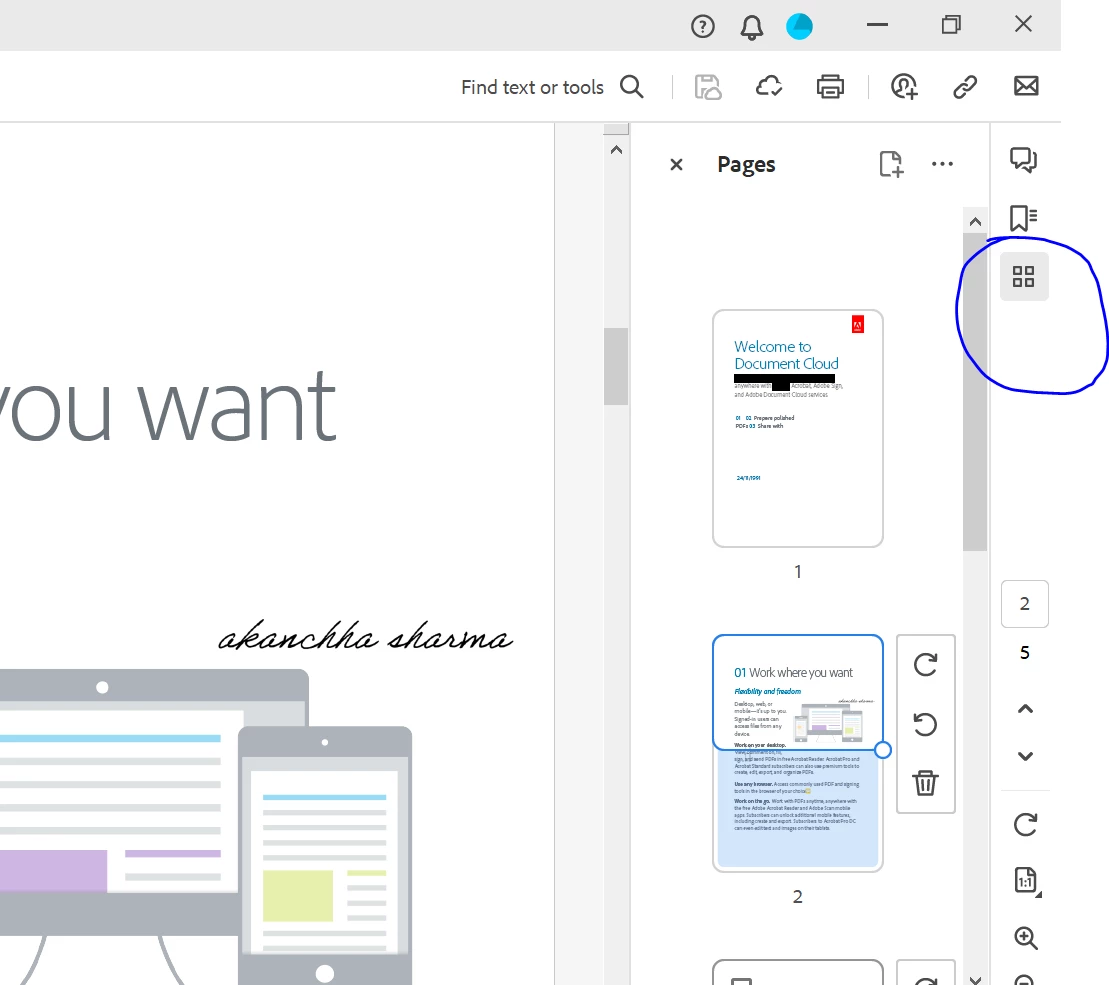Open Pages panel more options menu

coord(942,164)
